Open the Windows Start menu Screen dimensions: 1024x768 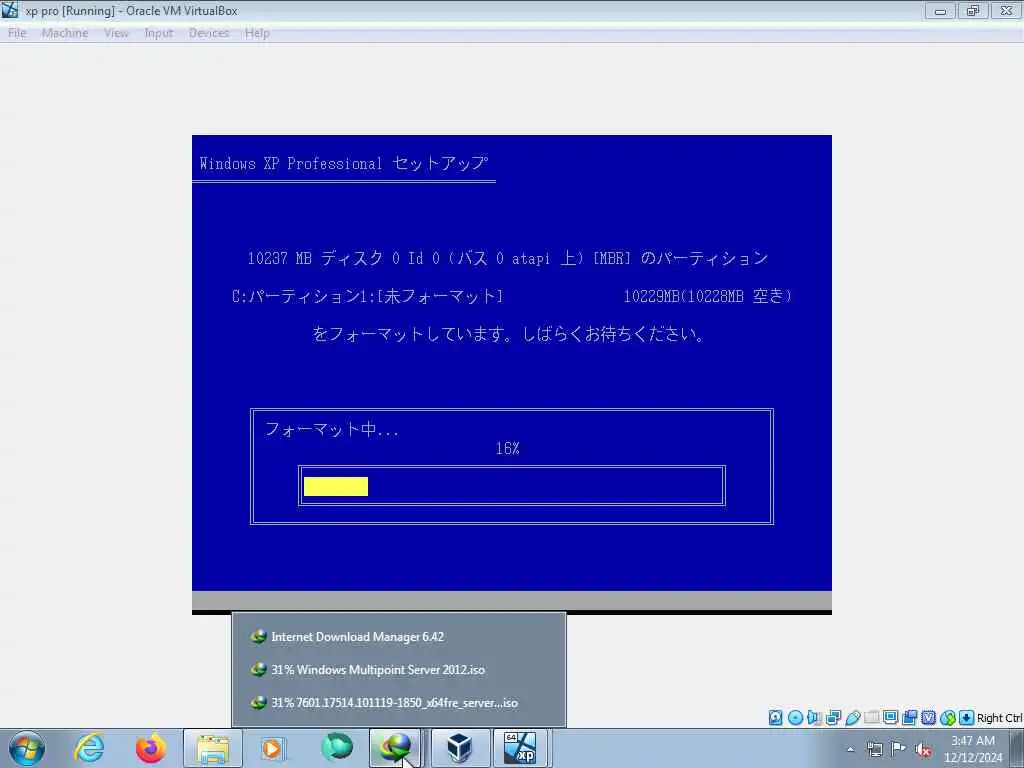point(27,748)
